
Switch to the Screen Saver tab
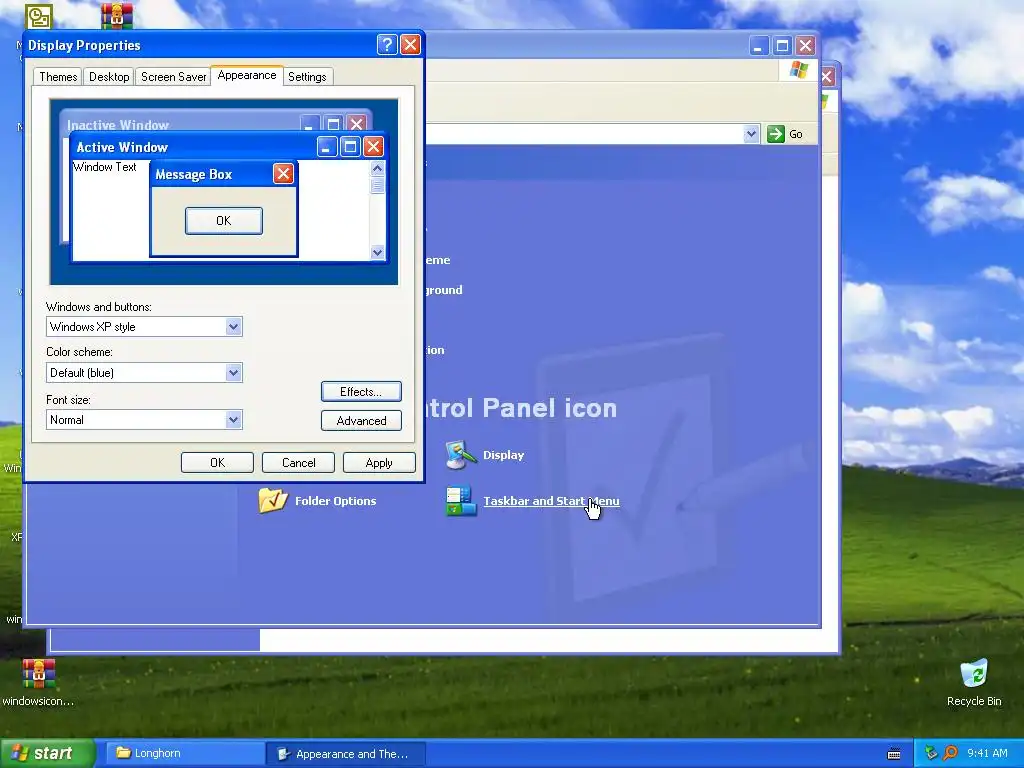173,77
